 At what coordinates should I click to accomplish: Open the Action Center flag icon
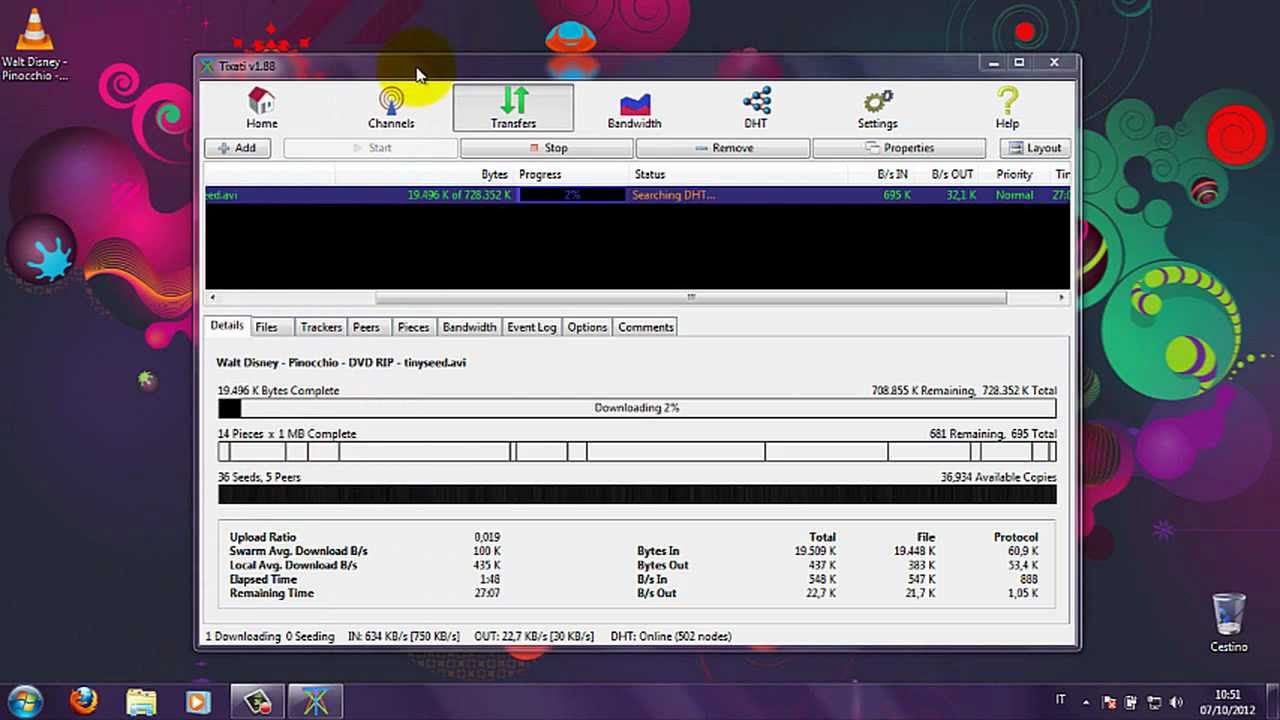(1109, 702)
